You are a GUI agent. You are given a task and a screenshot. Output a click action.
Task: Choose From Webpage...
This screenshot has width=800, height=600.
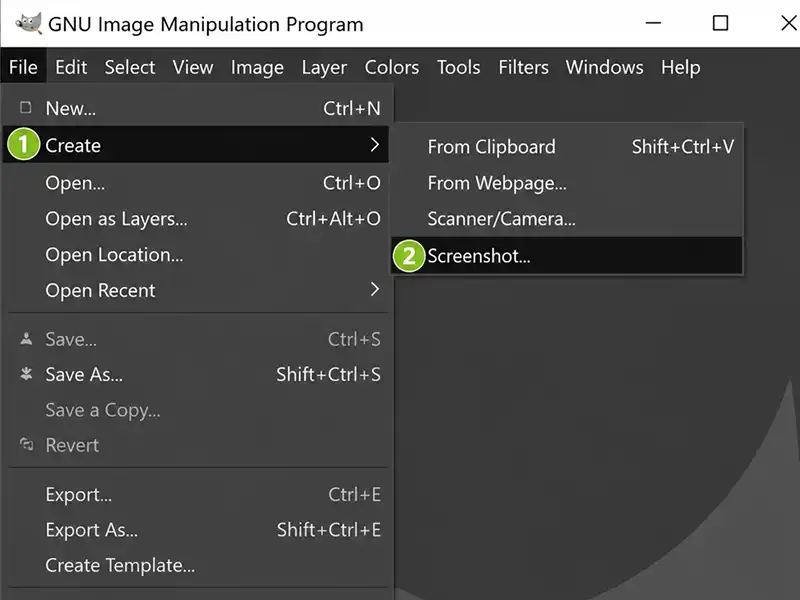(567, 183)
